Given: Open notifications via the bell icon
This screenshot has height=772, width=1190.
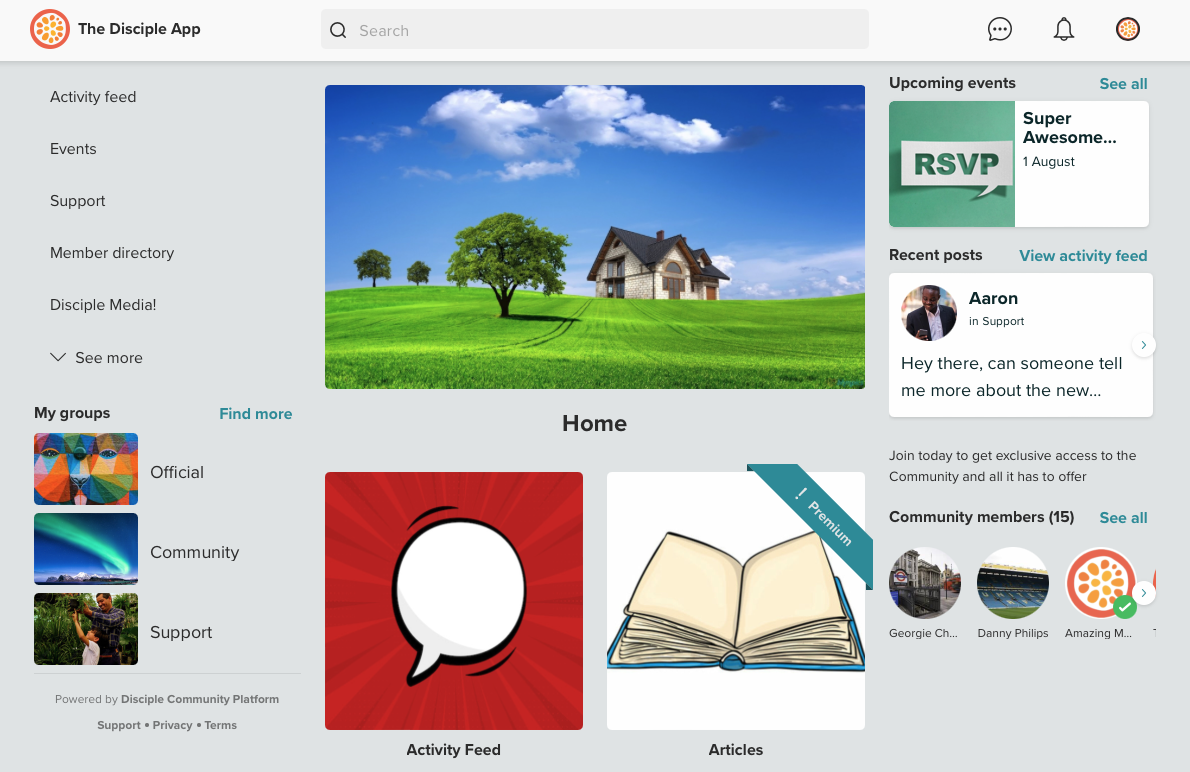Looking at the screenshot, I should (x=1063, y=29).
